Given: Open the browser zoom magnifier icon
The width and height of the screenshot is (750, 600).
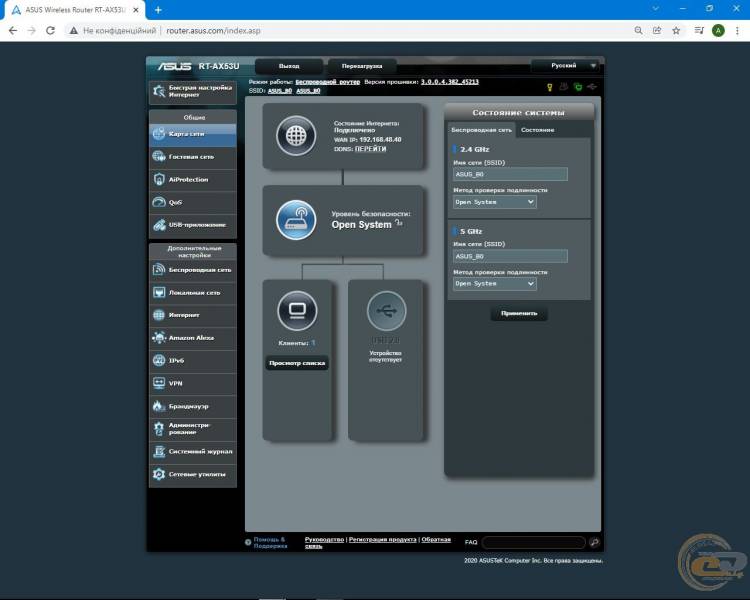Looking at the screenshot, I should (x=639, y=31).
